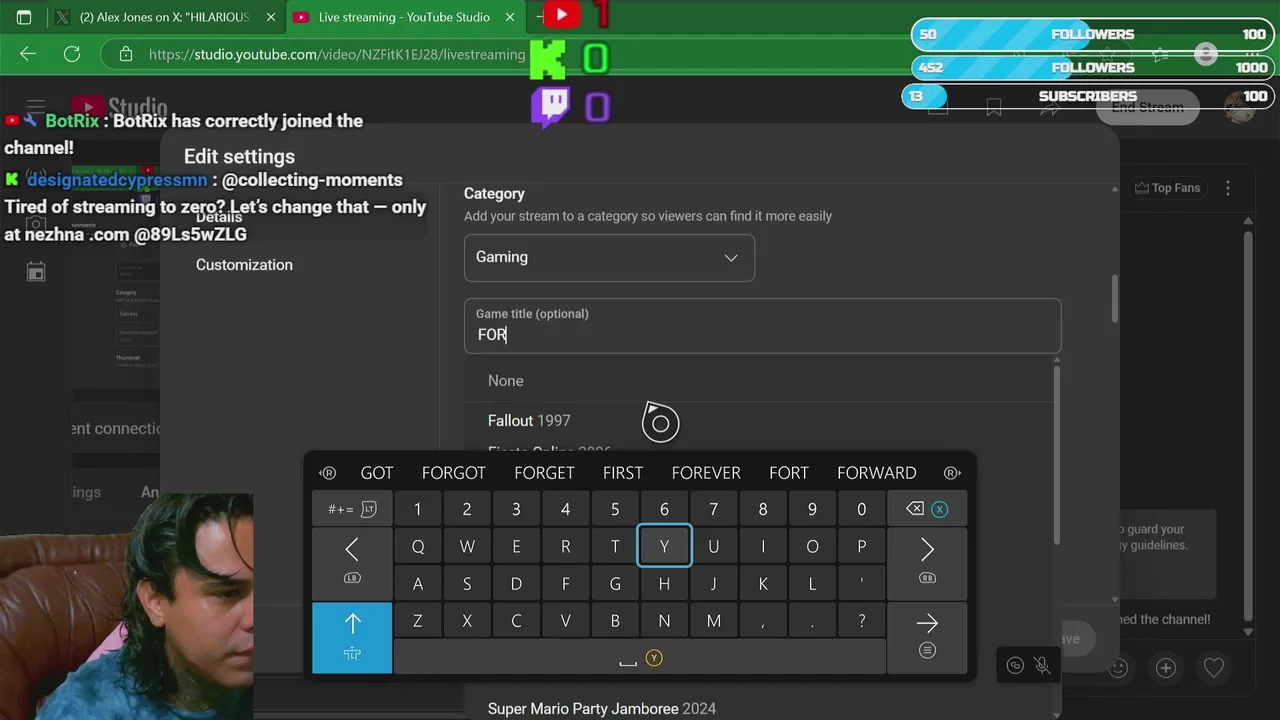Toggle the keyboard microphone icon

[x=1042, y=666]
